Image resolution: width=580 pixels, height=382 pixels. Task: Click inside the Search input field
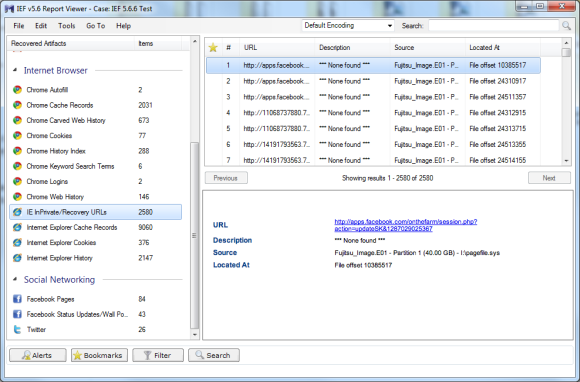493,26
